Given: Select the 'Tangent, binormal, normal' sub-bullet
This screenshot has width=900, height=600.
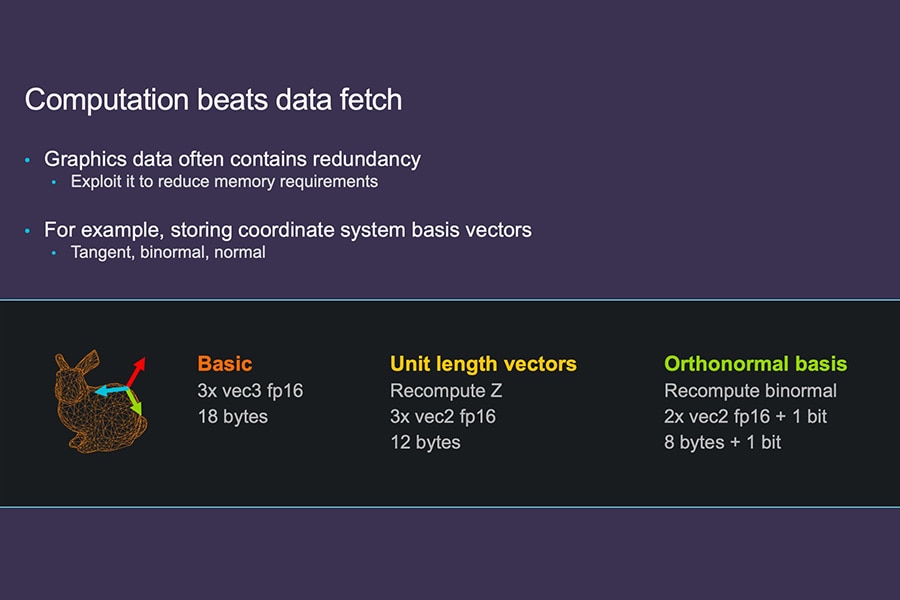Looking at the screenshot, I should coord(168,253).
